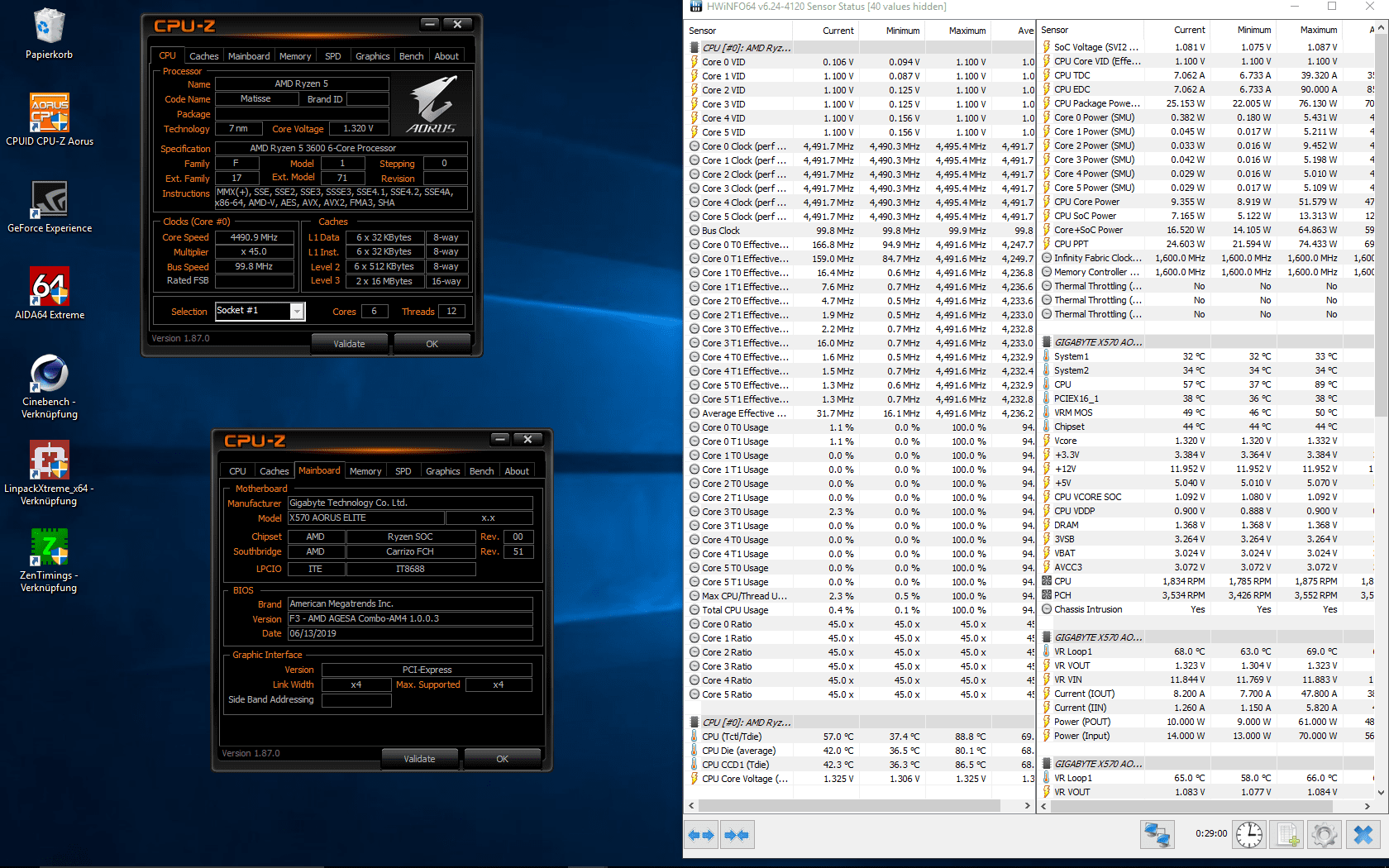
Task: Click circle icon next to Chassis Intrusion
Action: [1047, 609]
